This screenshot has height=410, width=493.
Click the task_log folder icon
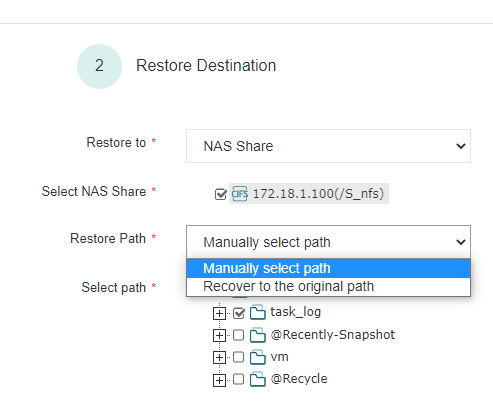click(x=258, y=312)
